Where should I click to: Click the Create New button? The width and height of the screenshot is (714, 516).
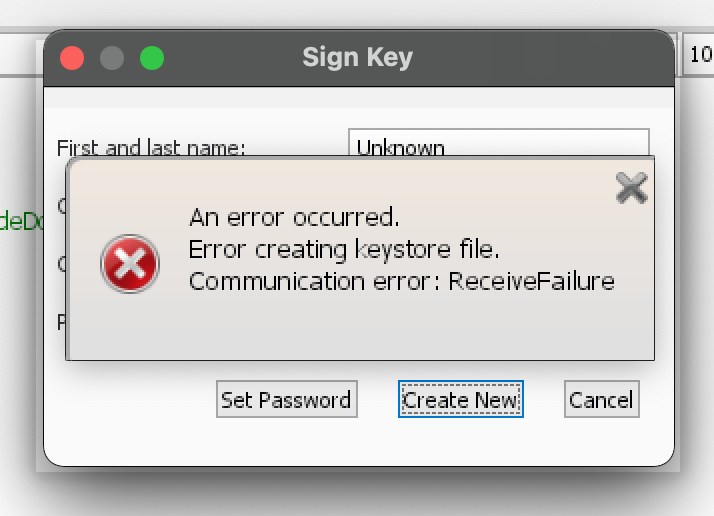pos(460,400)
